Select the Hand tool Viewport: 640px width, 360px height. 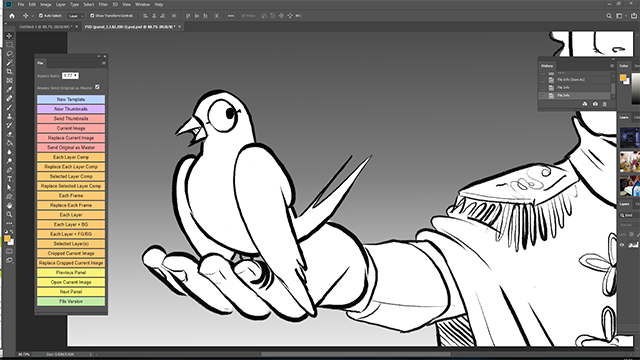9,205
